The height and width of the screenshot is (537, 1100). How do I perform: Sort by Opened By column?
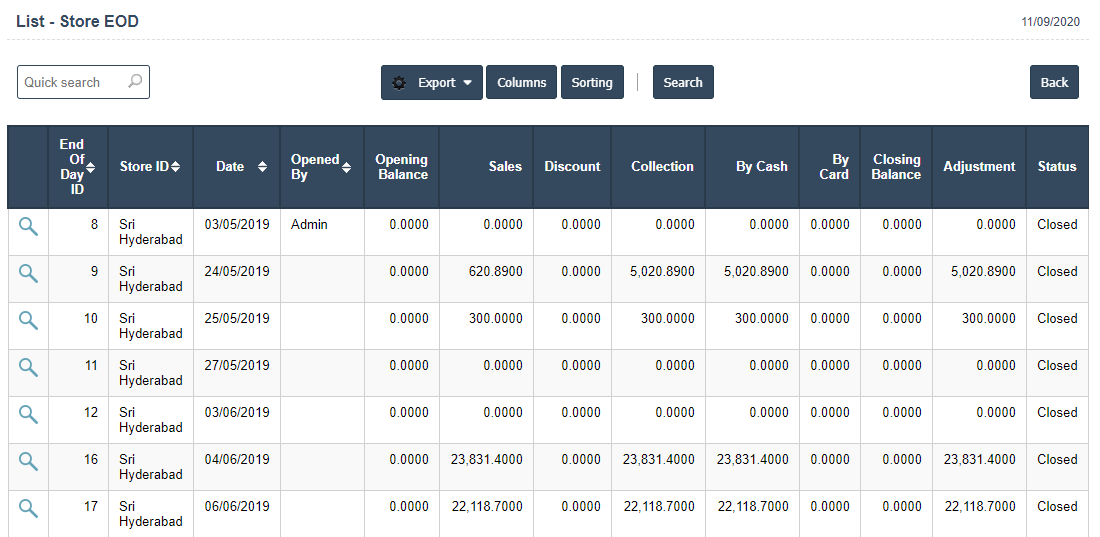pos(347,167)
